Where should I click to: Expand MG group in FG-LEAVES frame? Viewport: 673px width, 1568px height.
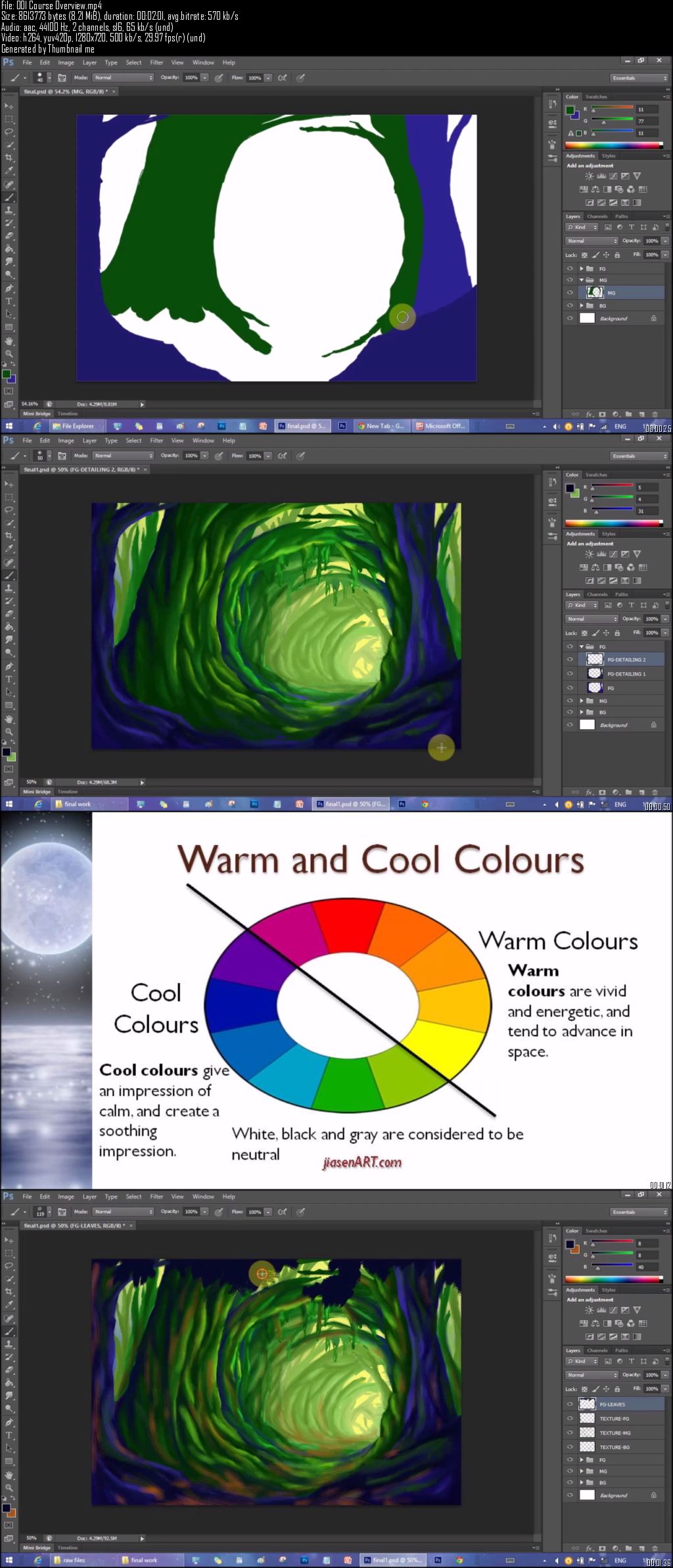[582, 1471]
